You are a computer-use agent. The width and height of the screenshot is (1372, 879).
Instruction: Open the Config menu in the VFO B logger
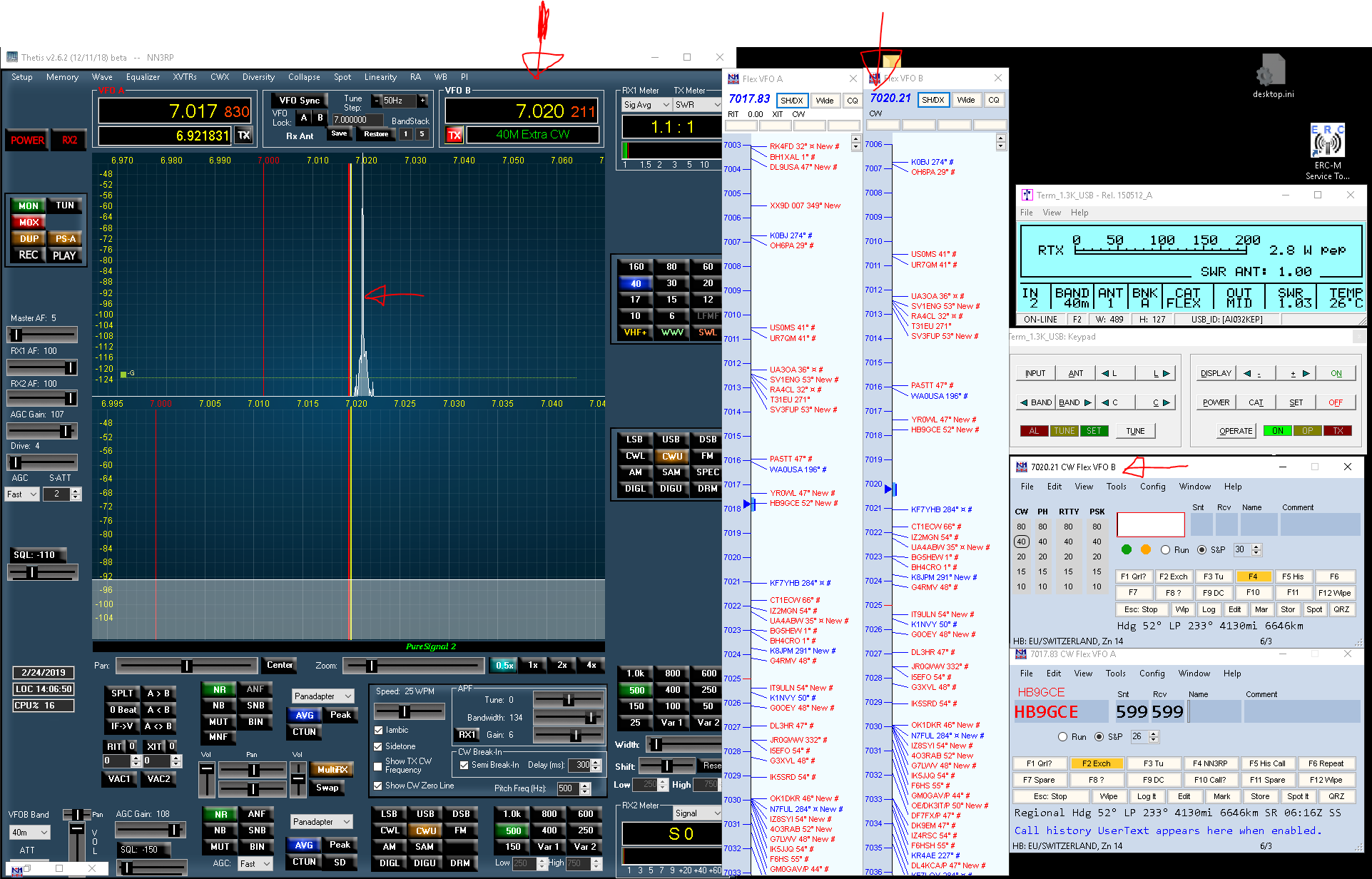1152,487
